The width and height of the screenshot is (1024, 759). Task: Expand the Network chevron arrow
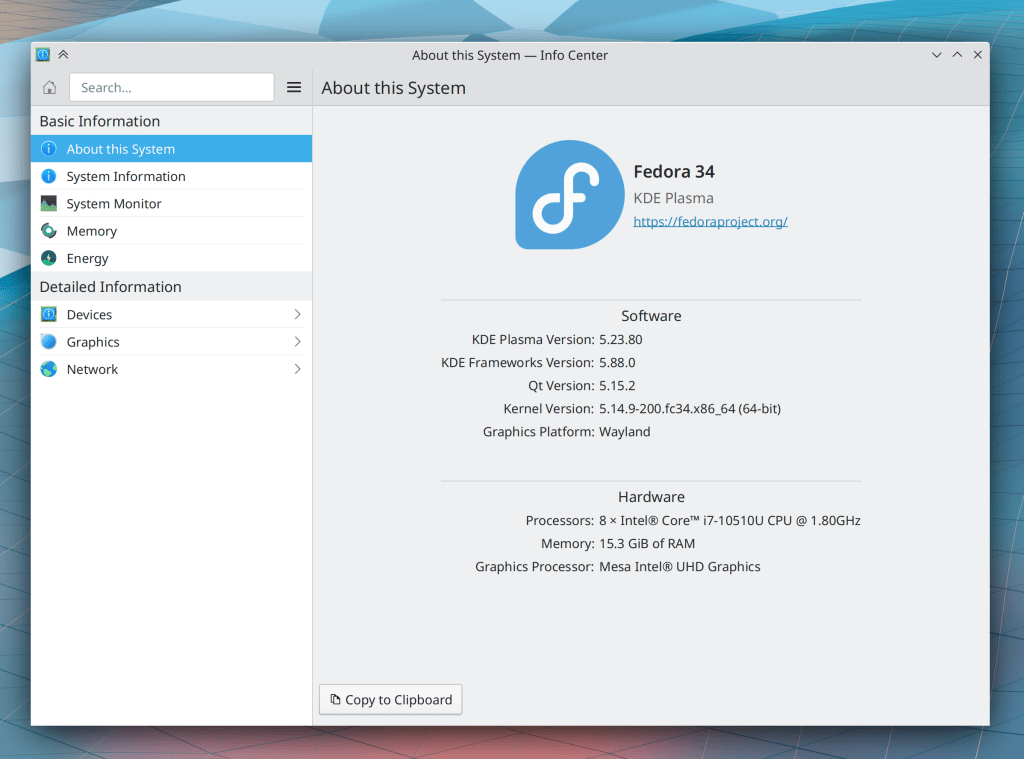[x=297, y=369]
